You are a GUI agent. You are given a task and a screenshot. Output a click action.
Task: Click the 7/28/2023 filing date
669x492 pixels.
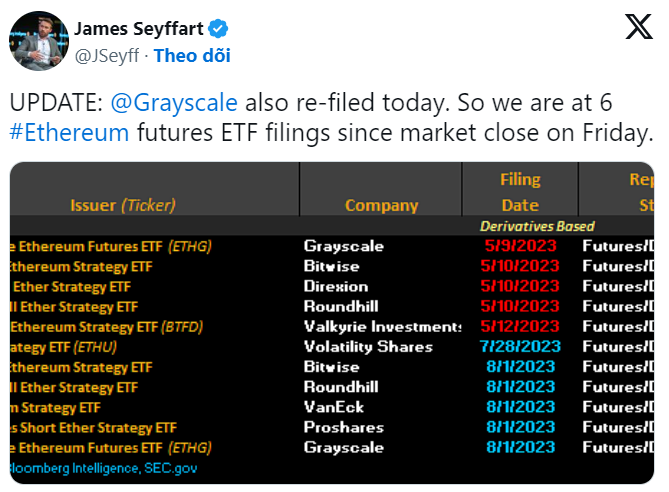click(520, 346)
